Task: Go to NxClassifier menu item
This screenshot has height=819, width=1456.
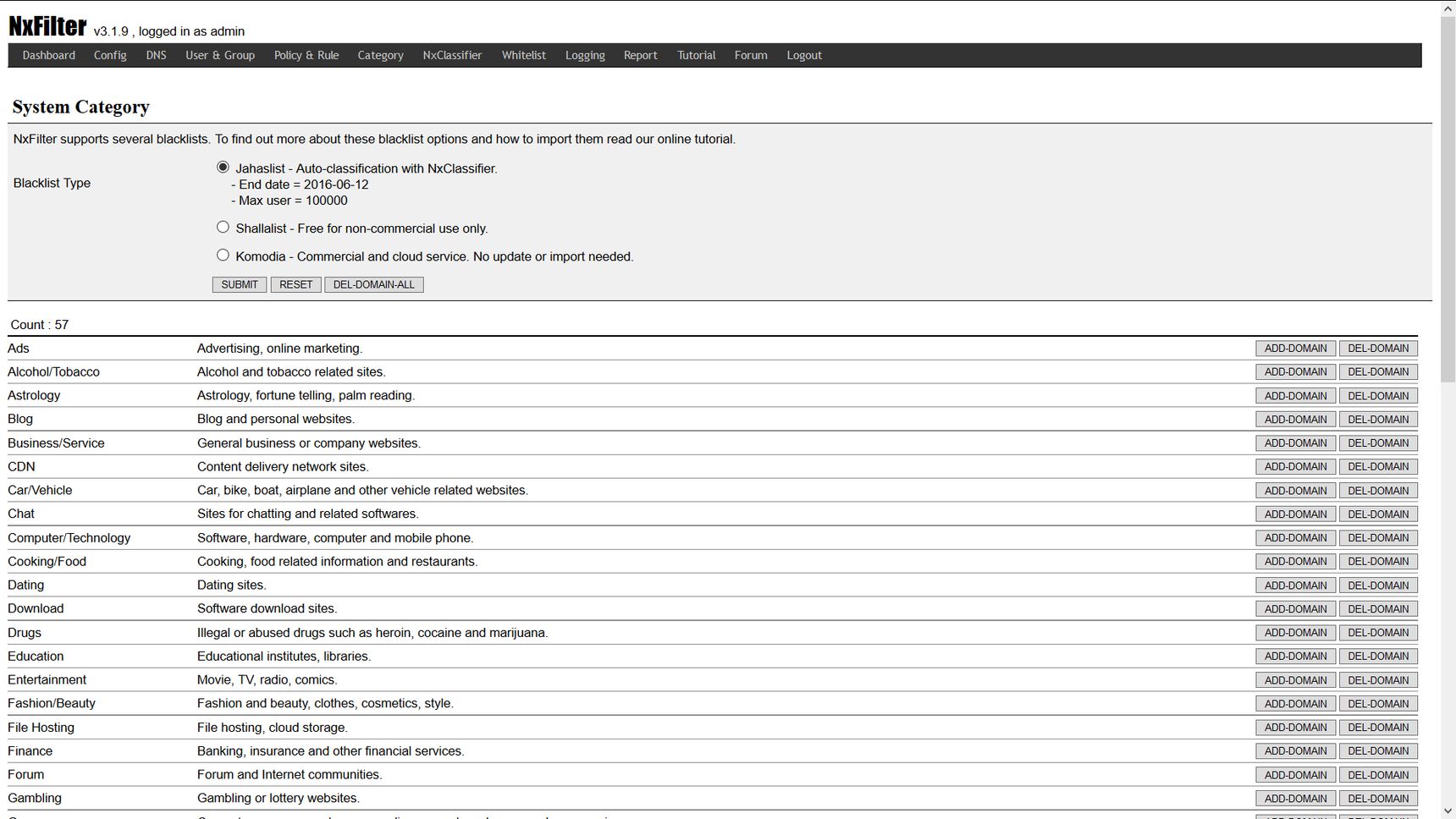Action: (x=452, y=55)
